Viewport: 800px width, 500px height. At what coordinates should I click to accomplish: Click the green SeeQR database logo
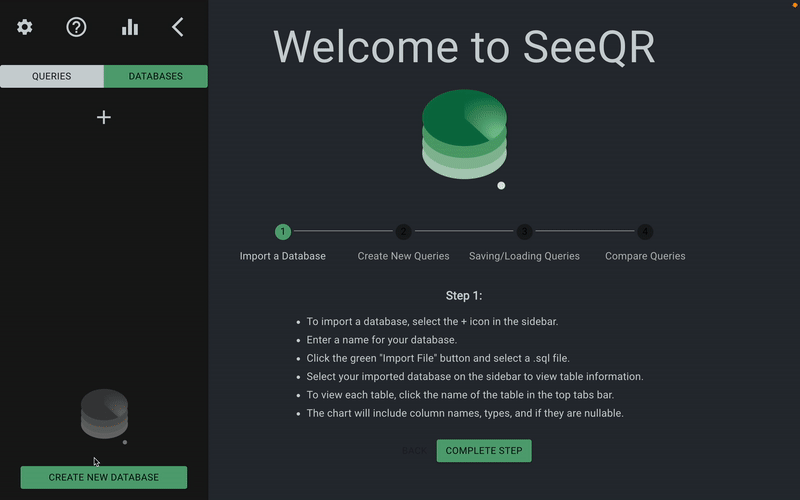[x=464, y=138]
